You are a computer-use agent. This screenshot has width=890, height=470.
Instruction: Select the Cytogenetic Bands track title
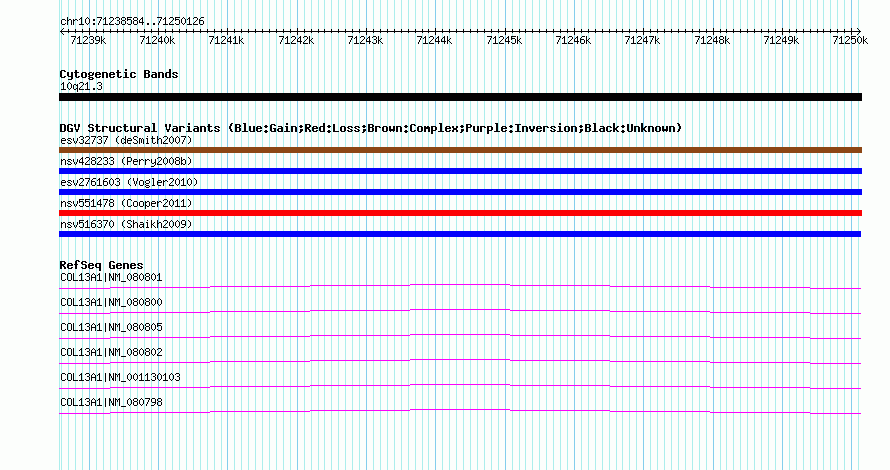[119, 74]
